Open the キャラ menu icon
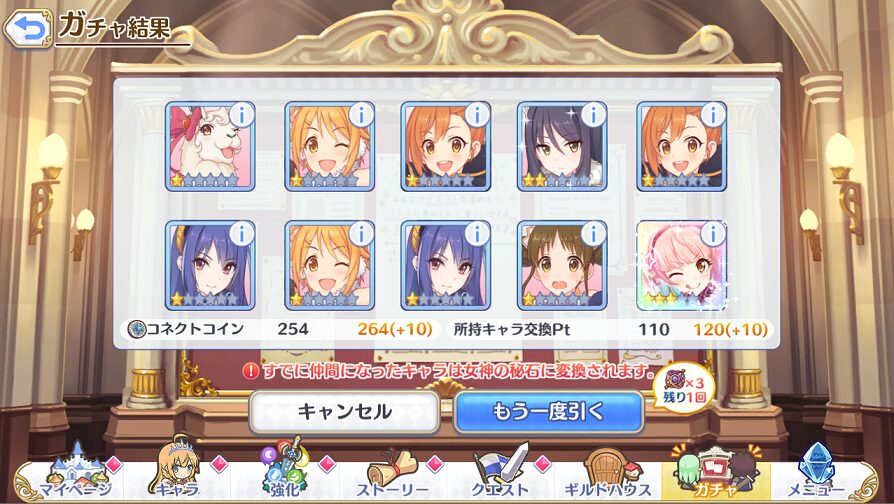The width and height of the screenshot is (894, 504). pyautogui.click(x=177, y=470)
